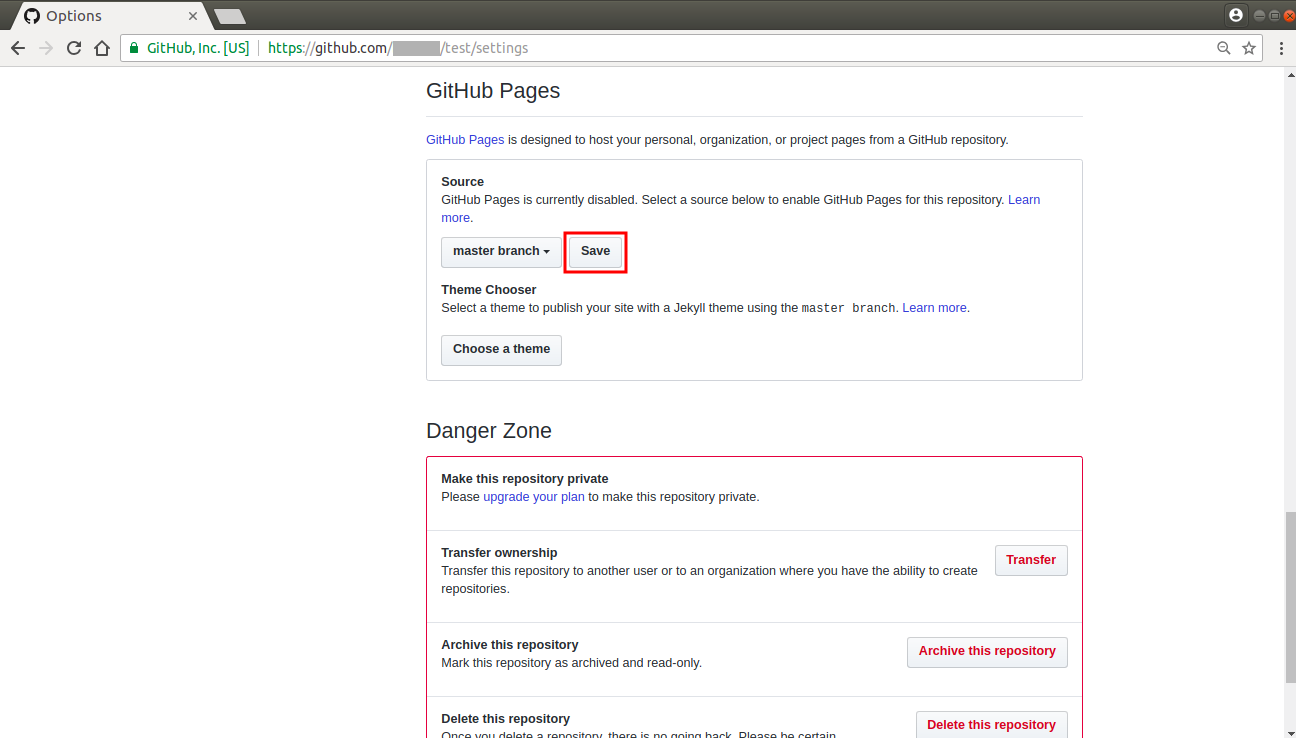1296x738 pixels.
Task: Click the Save button for Pages source
Action: point(595,252)
